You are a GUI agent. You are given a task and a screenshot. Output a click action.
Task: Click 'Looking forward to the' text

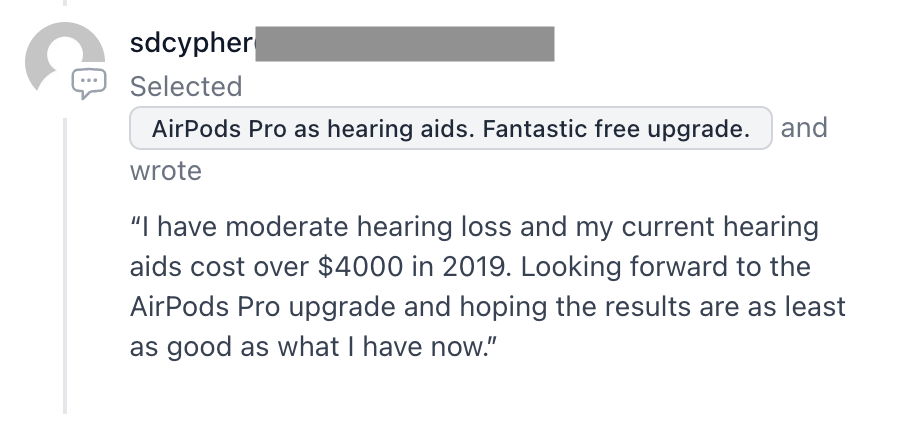666,266
